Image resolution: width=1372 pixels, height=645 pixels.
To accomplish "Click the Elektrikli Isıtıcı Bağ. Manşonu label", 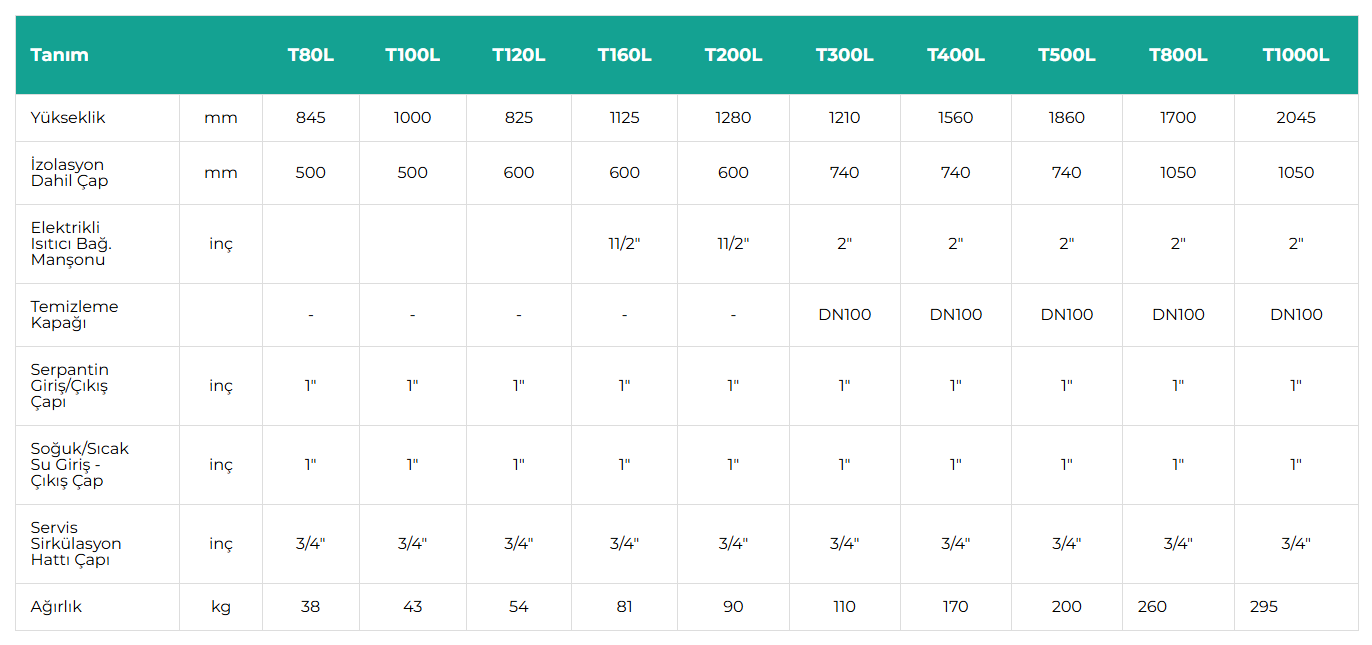I will [x=71, y=244].
